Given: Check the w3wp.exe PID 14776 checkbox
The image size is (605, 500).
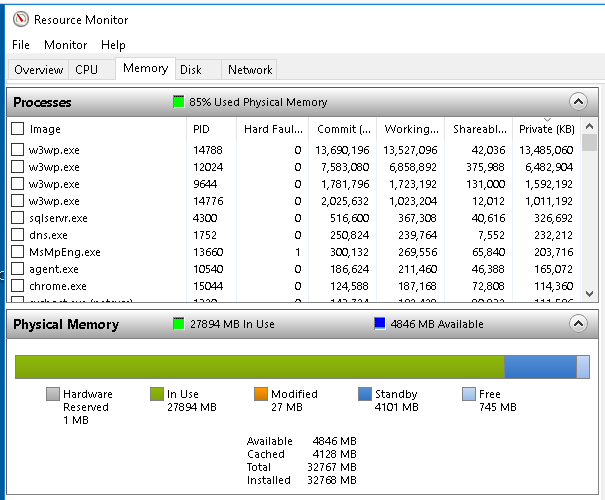Looking at the screenshot, I should point(17,201).
